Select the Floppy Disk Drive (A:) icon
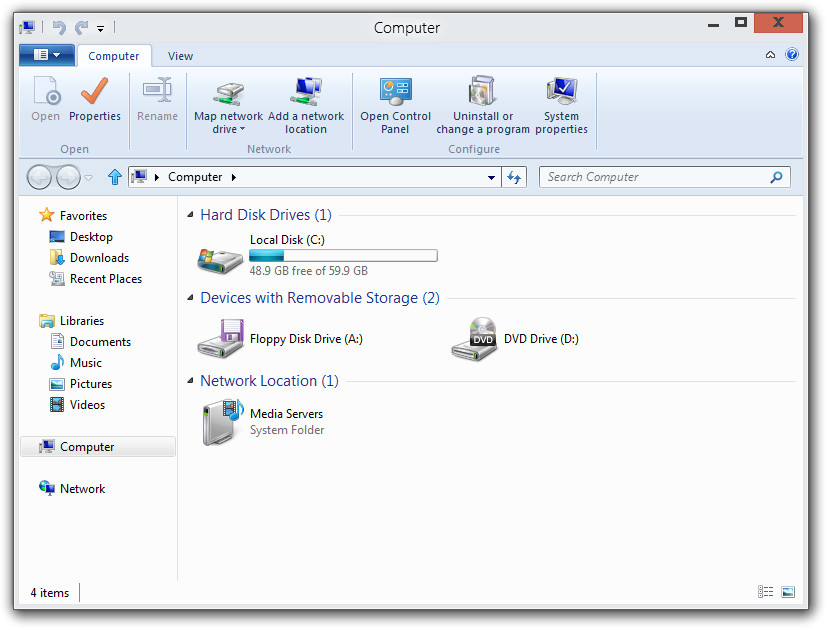This screenshot has width=828, height=630. click(x=220, y=338)
